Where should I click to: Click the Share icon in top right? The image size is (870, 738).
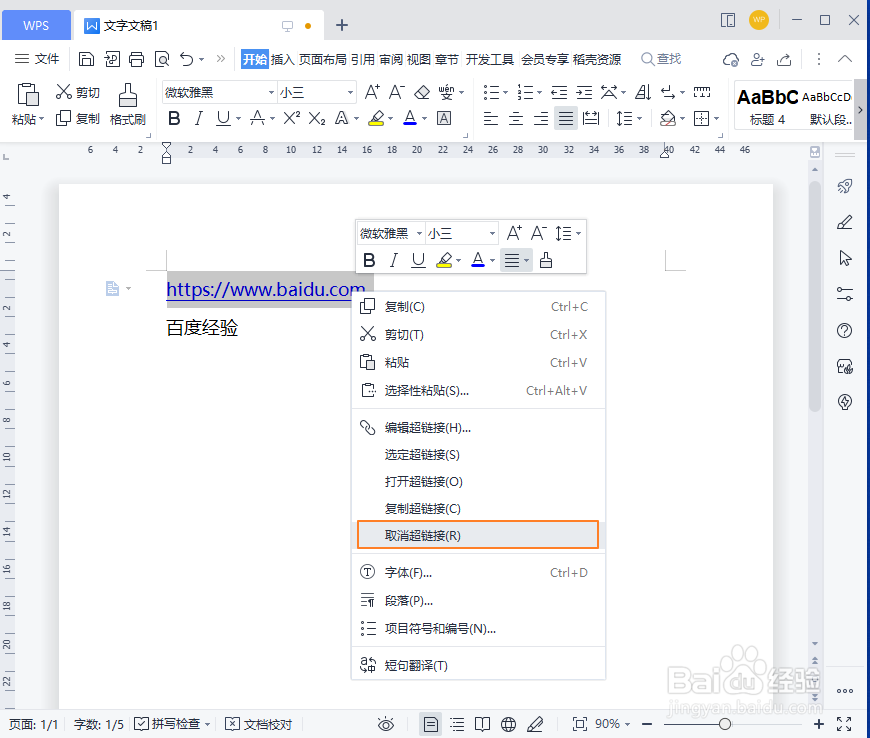[784, 59]
